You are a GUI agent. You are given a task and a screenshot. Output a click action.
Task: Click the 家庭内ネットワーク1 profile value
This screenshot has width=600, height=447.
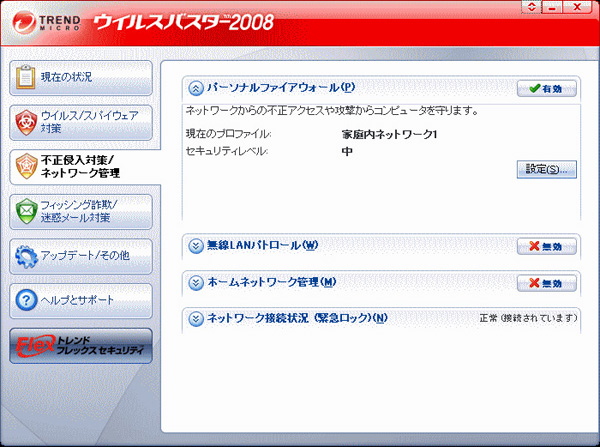(x=390, y=135)
